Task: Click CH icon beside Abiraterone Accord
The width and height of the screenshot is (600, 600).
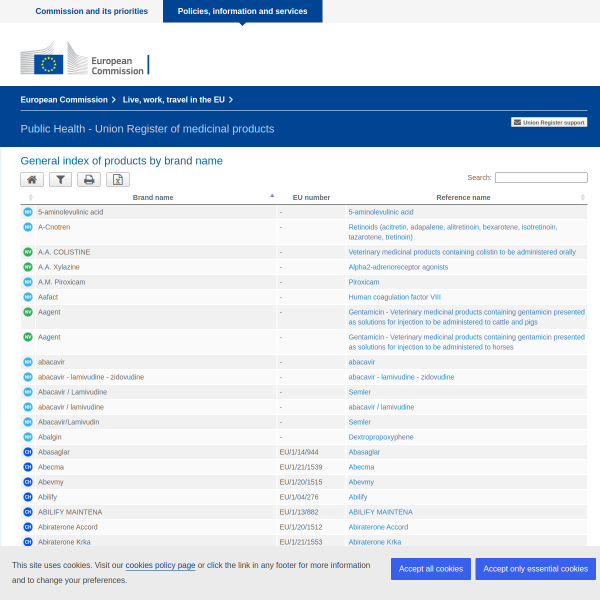Action: [x=28, y=527]
